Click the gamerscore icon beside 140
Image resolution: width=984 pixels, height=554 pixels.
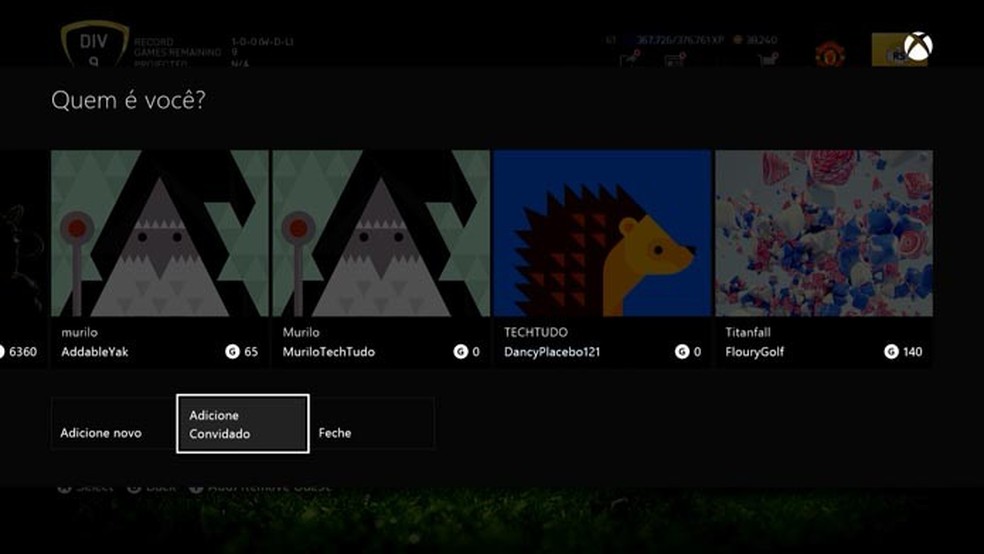[x=891, y=351]
